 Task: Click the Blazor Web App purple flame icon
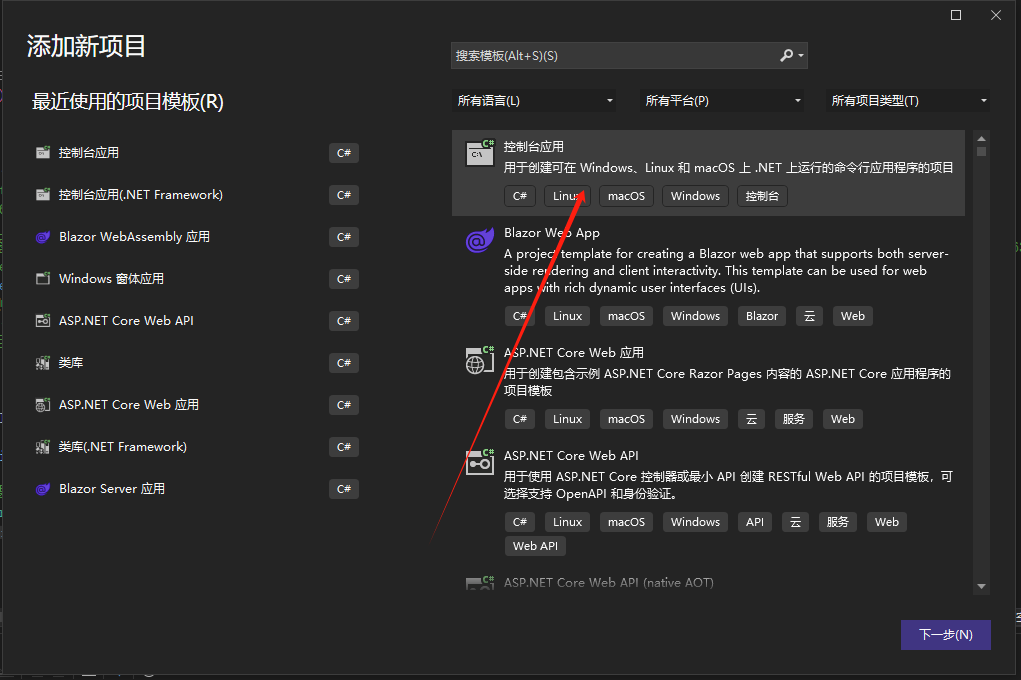(480, 239)
